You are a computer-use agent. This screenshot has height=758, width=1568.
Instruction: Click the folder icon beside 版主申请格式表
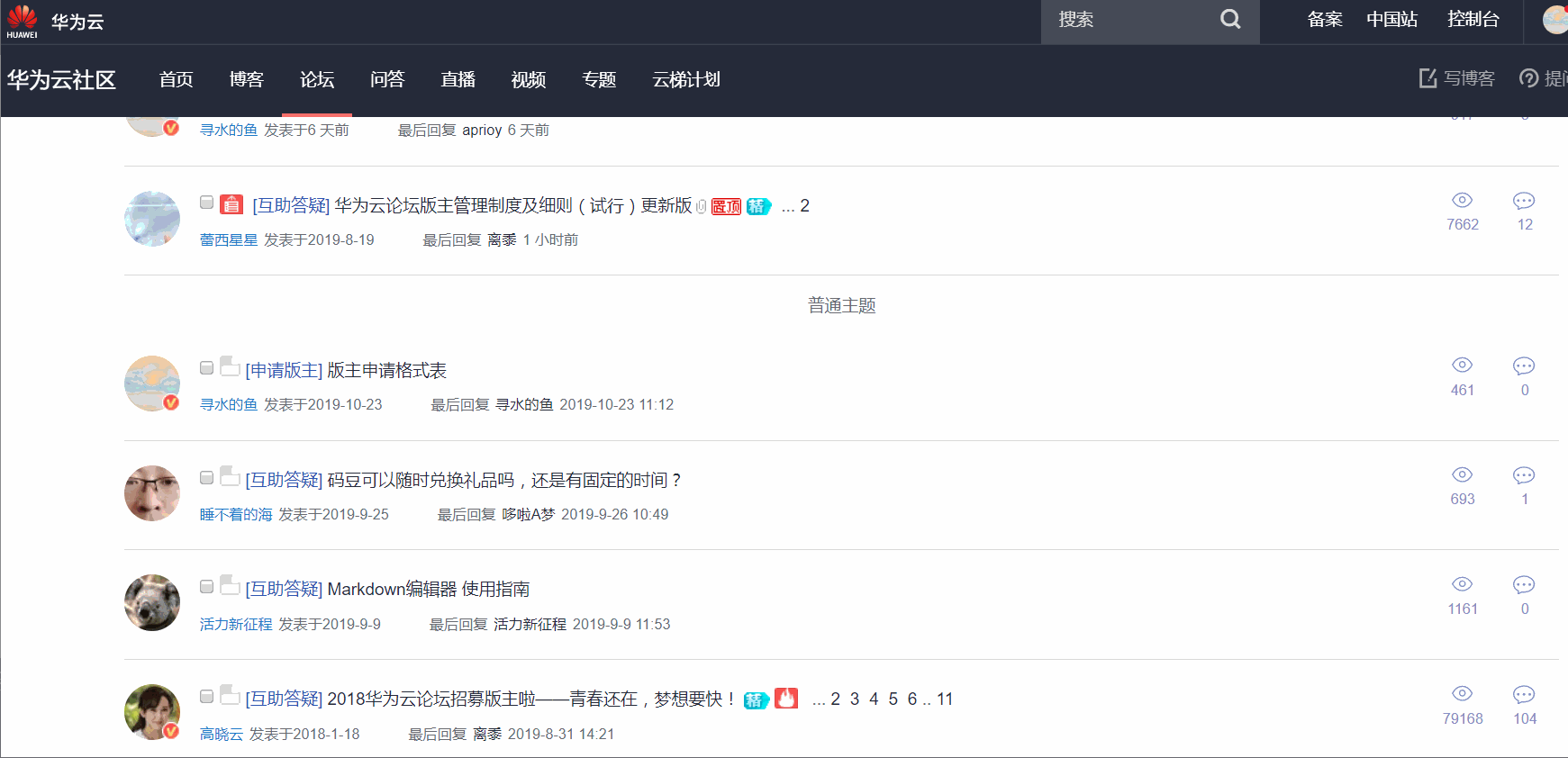pos(230,366)
